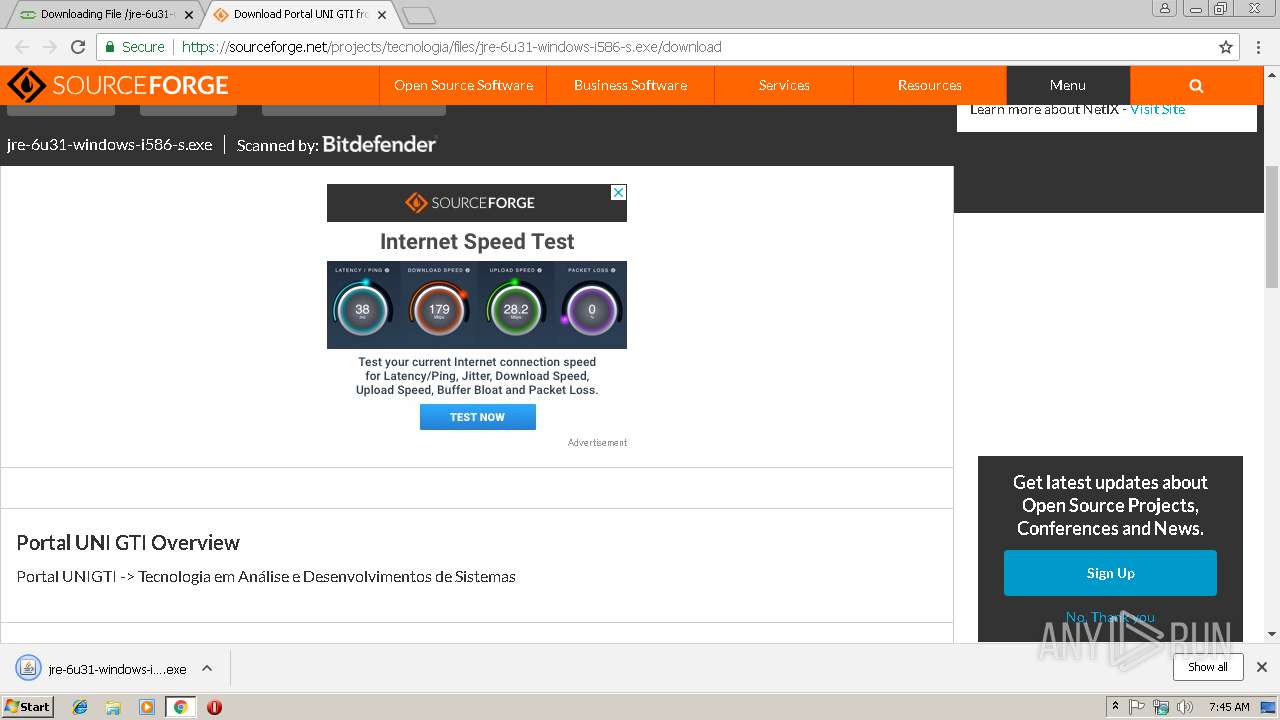Click No, Thank you link
This screenshot has width=1280, height=720.
pos(1110,617)
